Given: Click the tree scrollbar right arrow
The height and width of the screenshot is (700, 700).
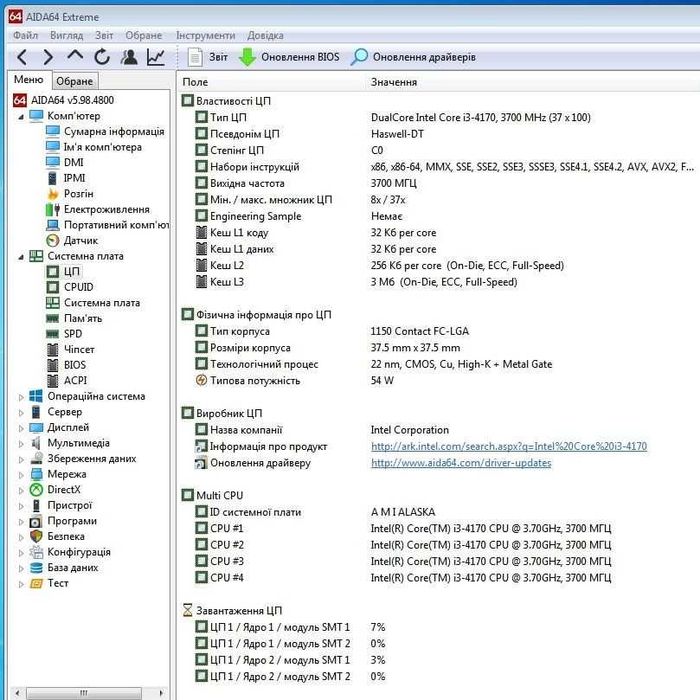Looking at the screenshot, I should pos(162,692).
